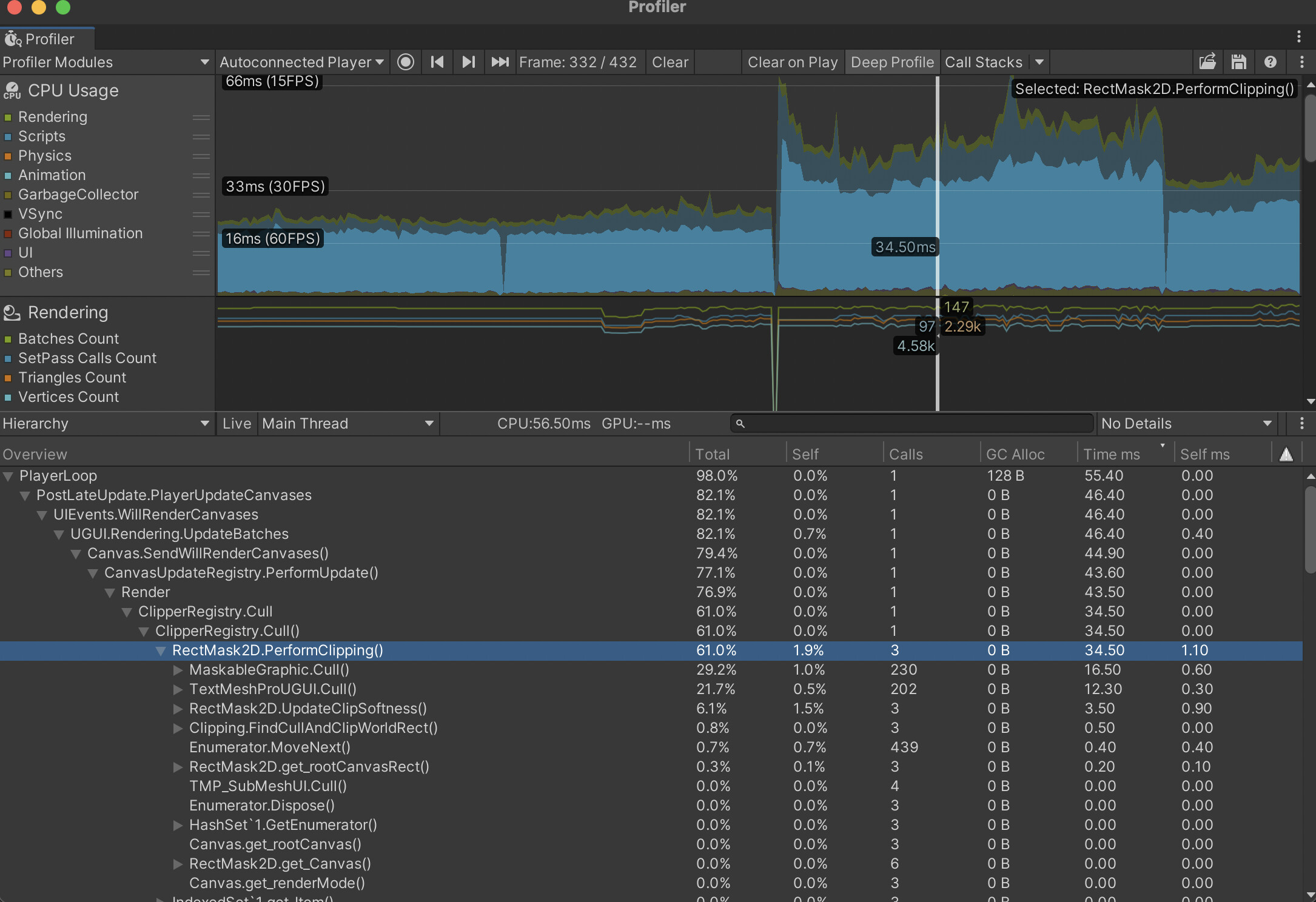Open the Main Thread selector menu

tap(348, 424)
